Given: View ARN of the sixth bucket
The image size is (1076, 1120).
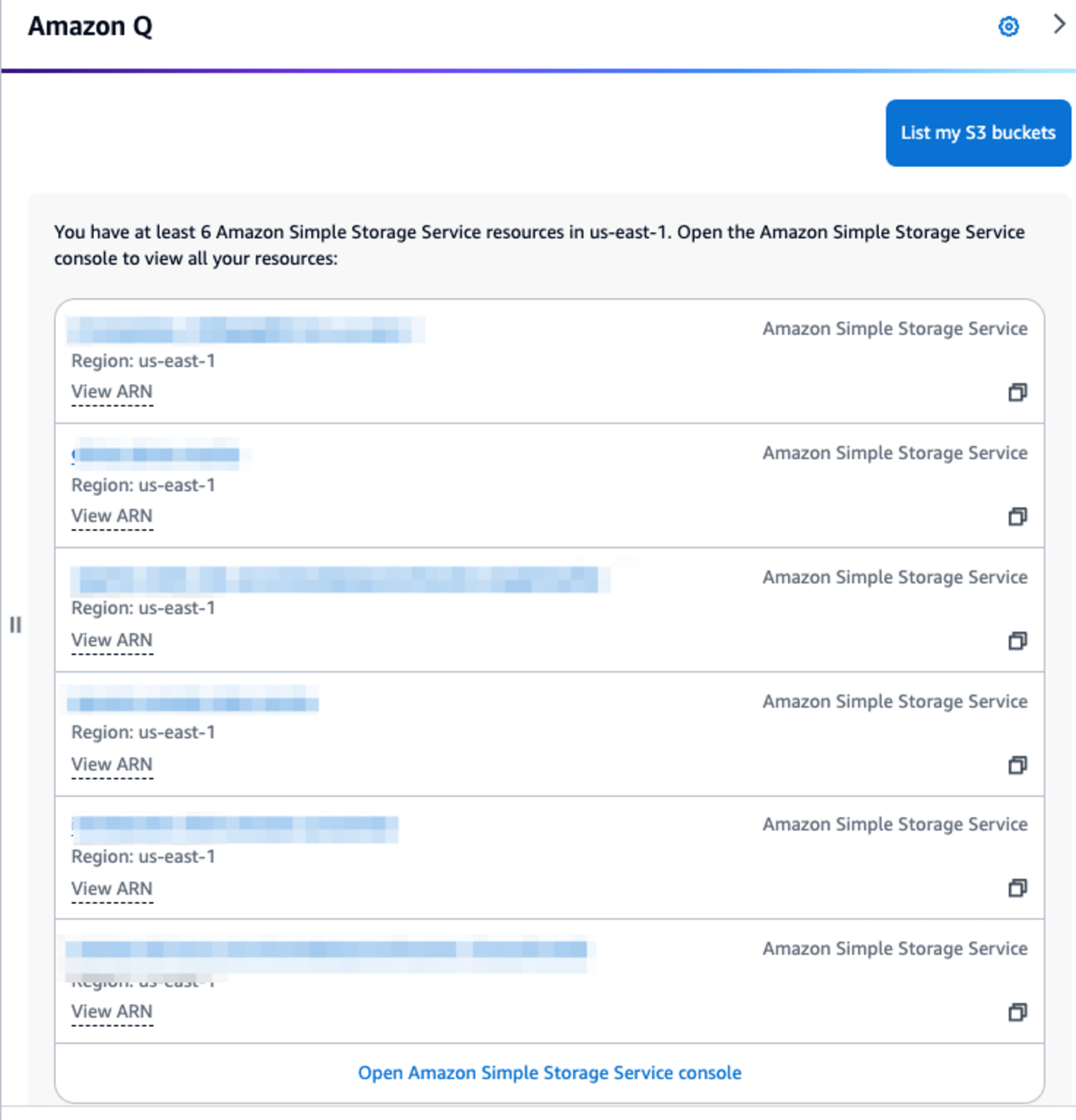Looking at the screenshot, I should tap(112, 1012).
